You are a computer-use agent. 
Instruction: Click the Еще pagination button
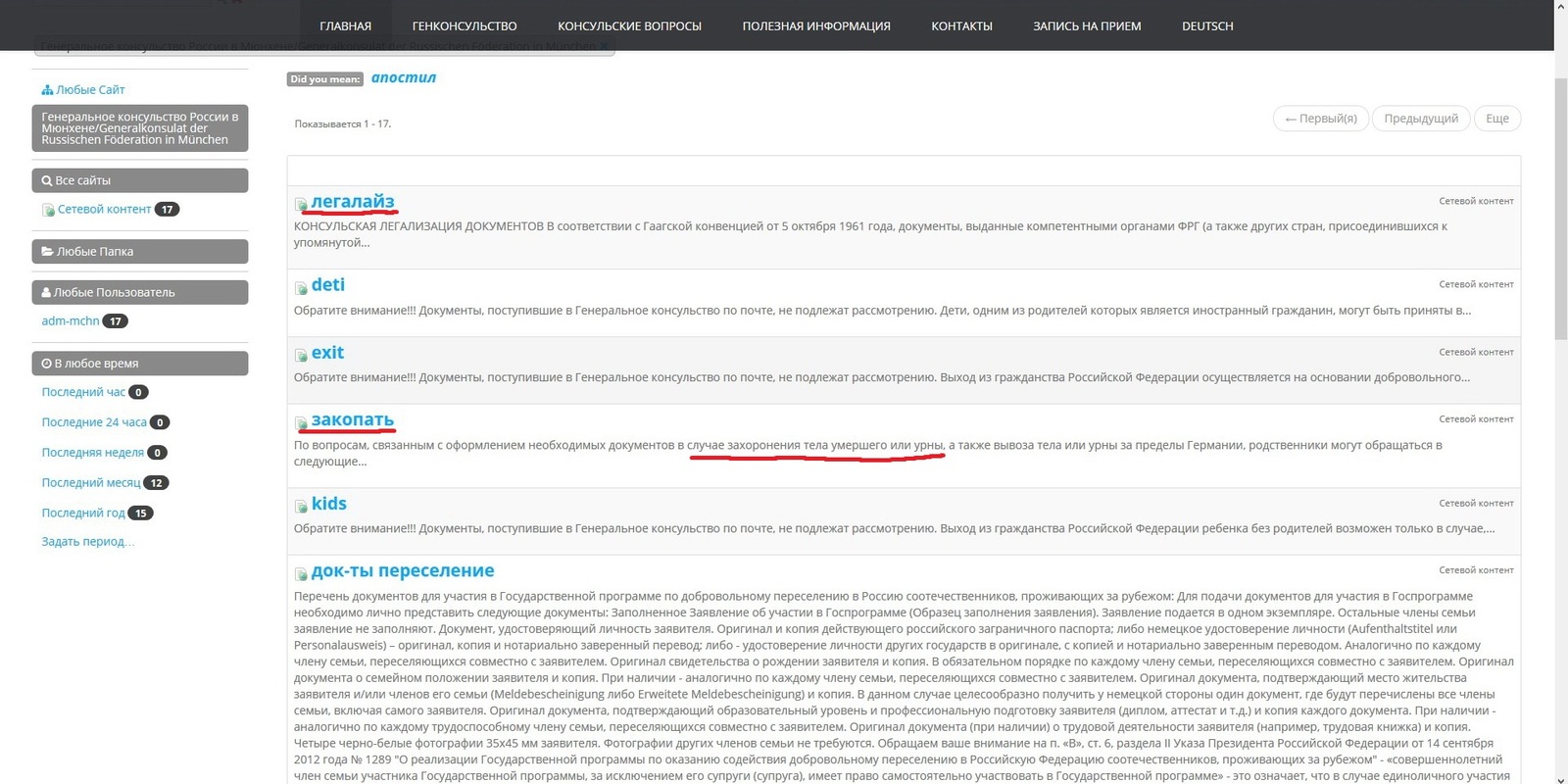click(x=1497, y=119)
